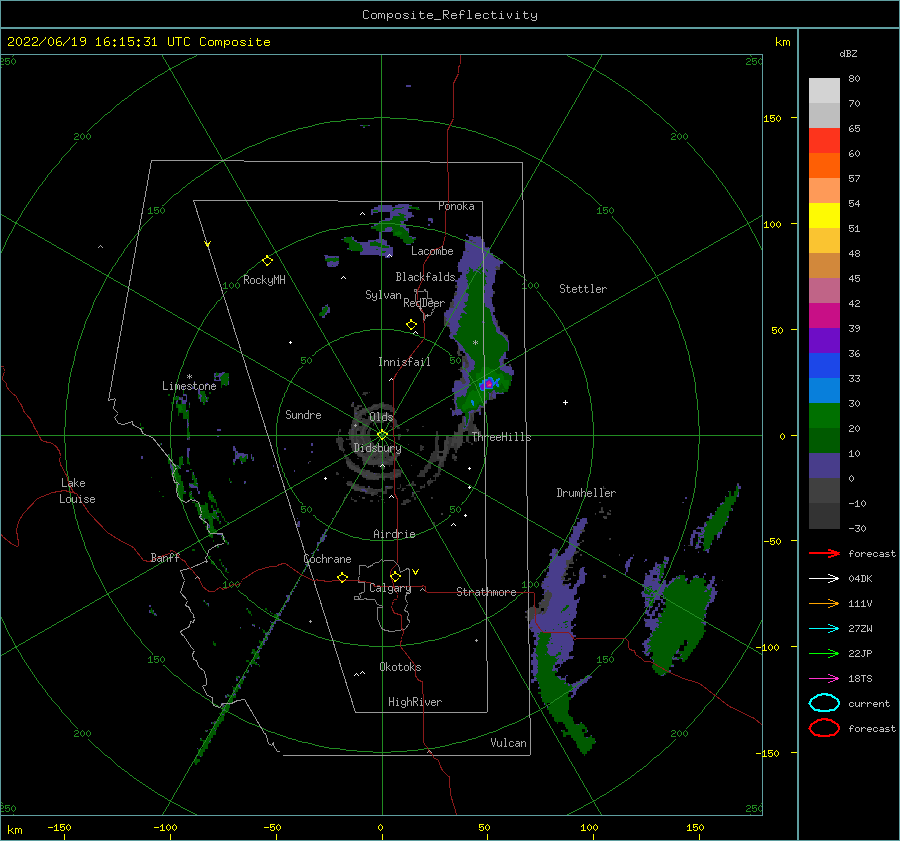Pick the red swatch between 65 and 60
Image resolution: width=900 pixels, height=841 pixels.
click(824, 140)
